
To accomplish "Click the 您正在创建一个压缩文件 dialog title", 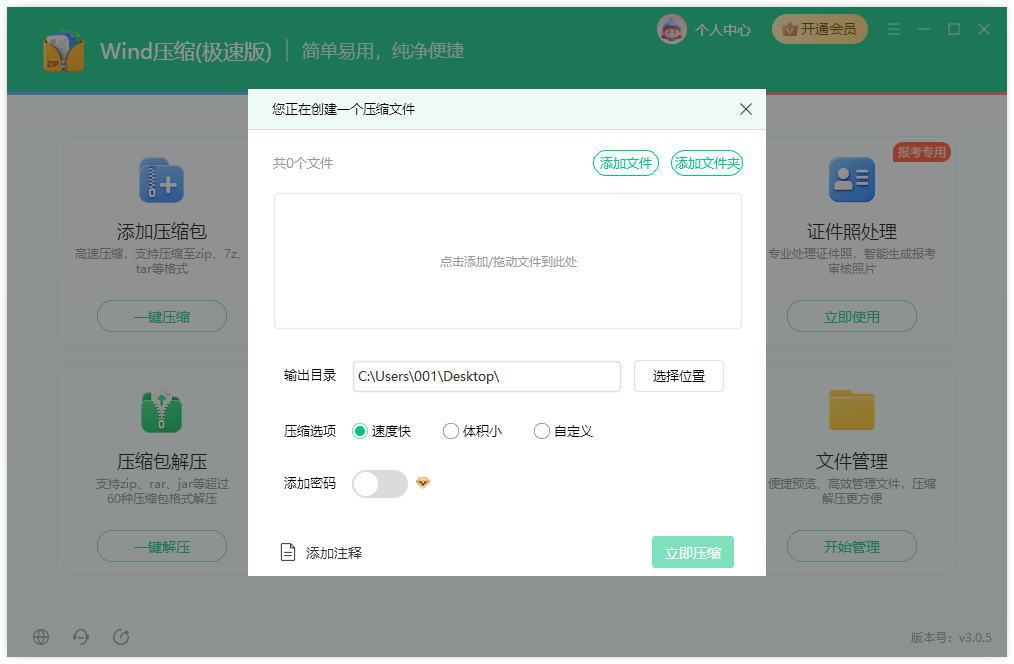I will [x=343, y=109].
